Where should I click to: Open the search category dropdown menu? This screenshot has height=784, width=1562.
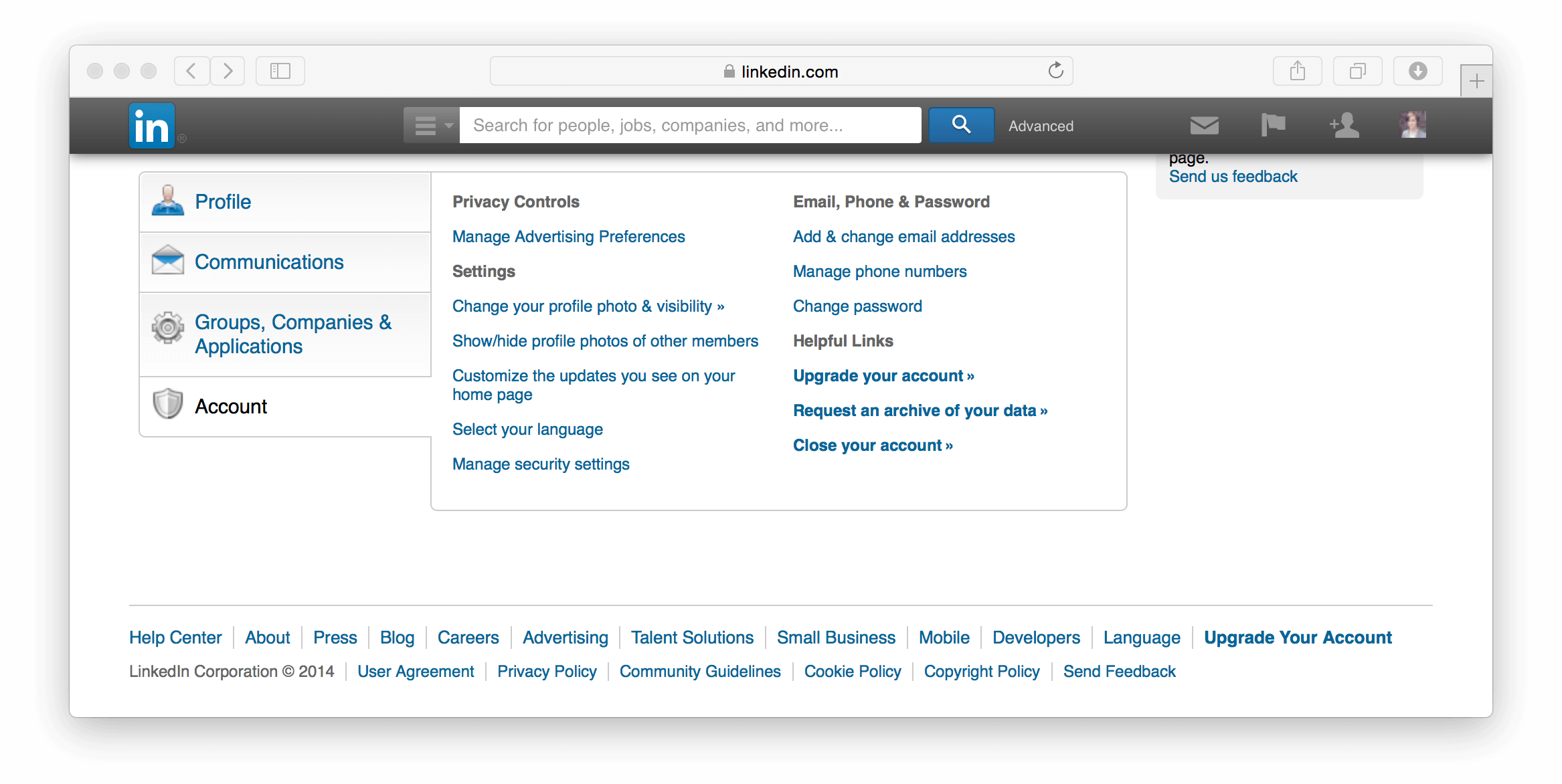432,125
